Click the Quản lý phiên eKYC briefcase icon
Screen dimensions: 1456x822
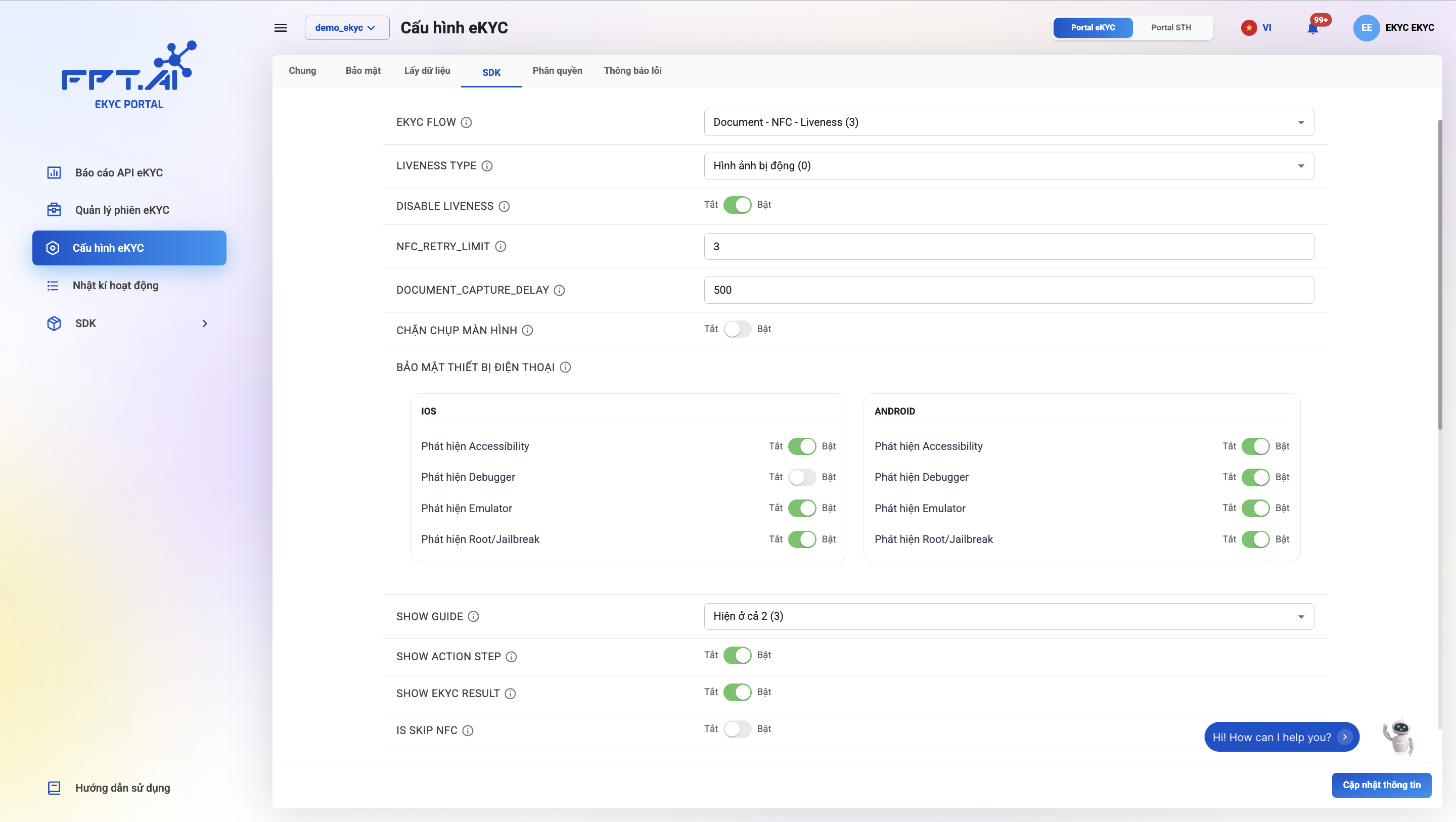pyautogui.click(x=54, y=210)
